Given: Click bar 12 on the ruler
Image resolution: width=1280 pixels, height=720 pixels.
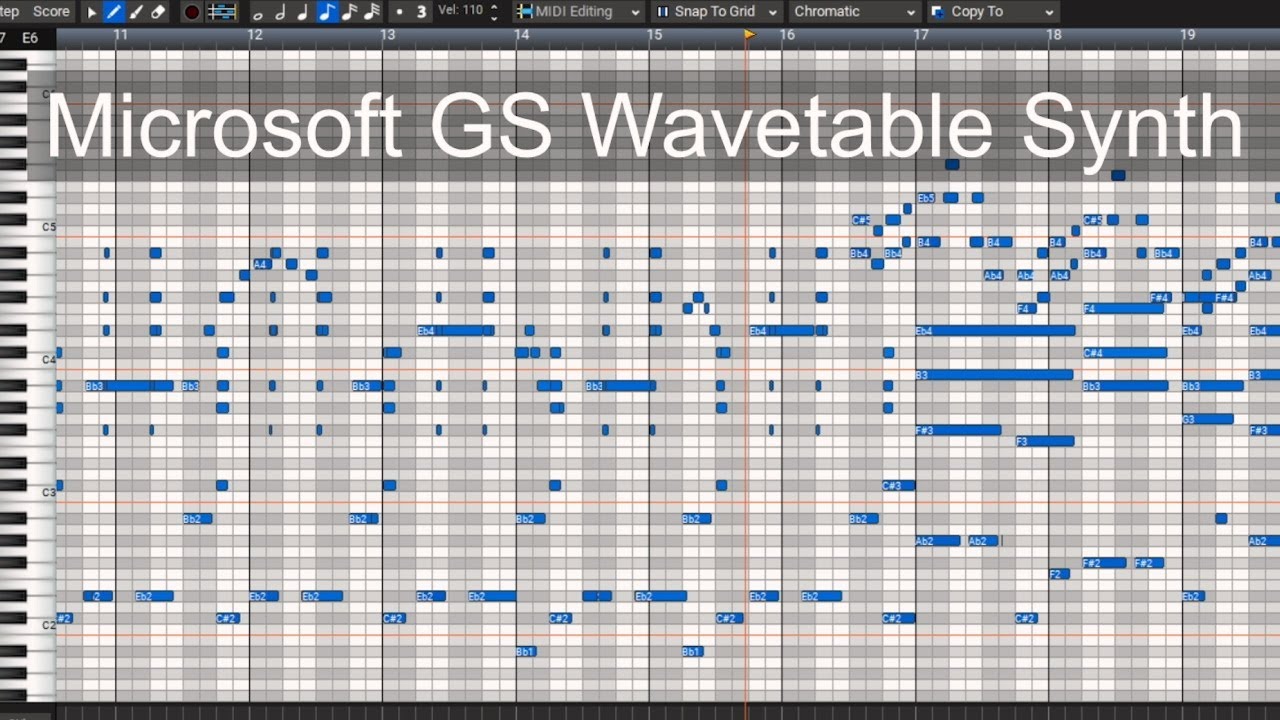Looking at the screenshot, I should pos(254,35).
